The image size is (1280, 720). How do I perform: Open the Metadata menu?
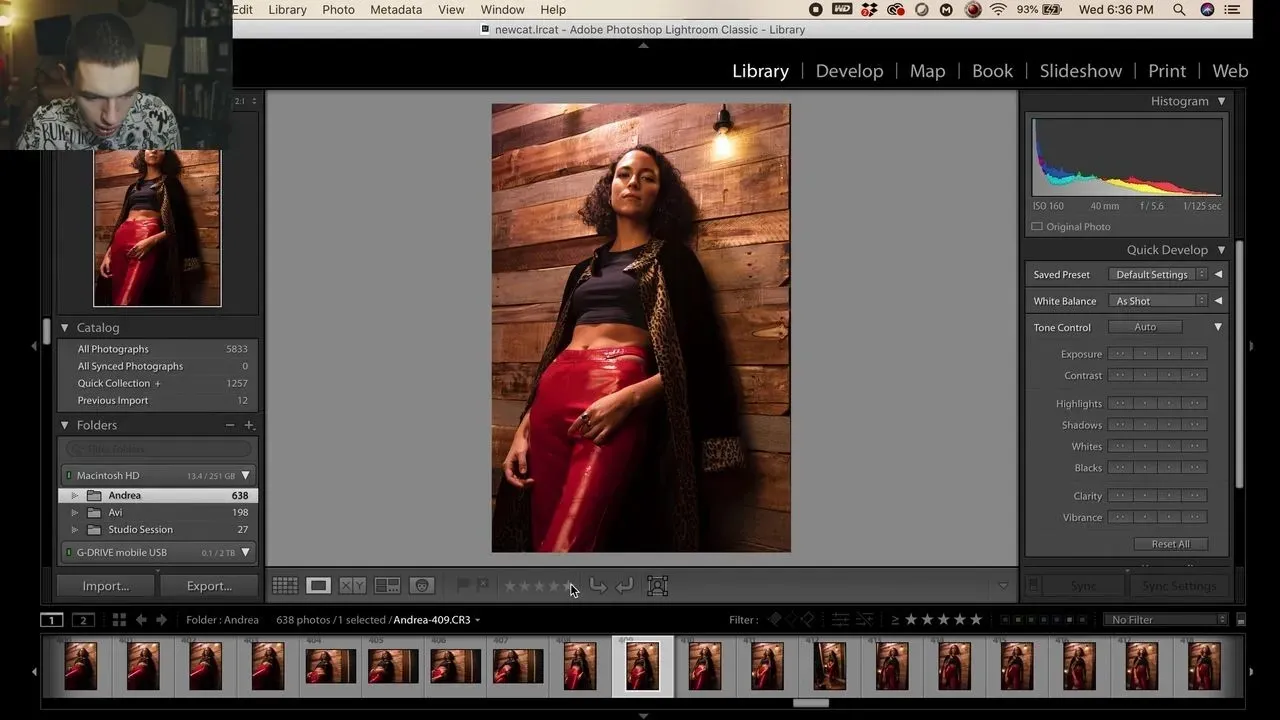pos(396,10)
